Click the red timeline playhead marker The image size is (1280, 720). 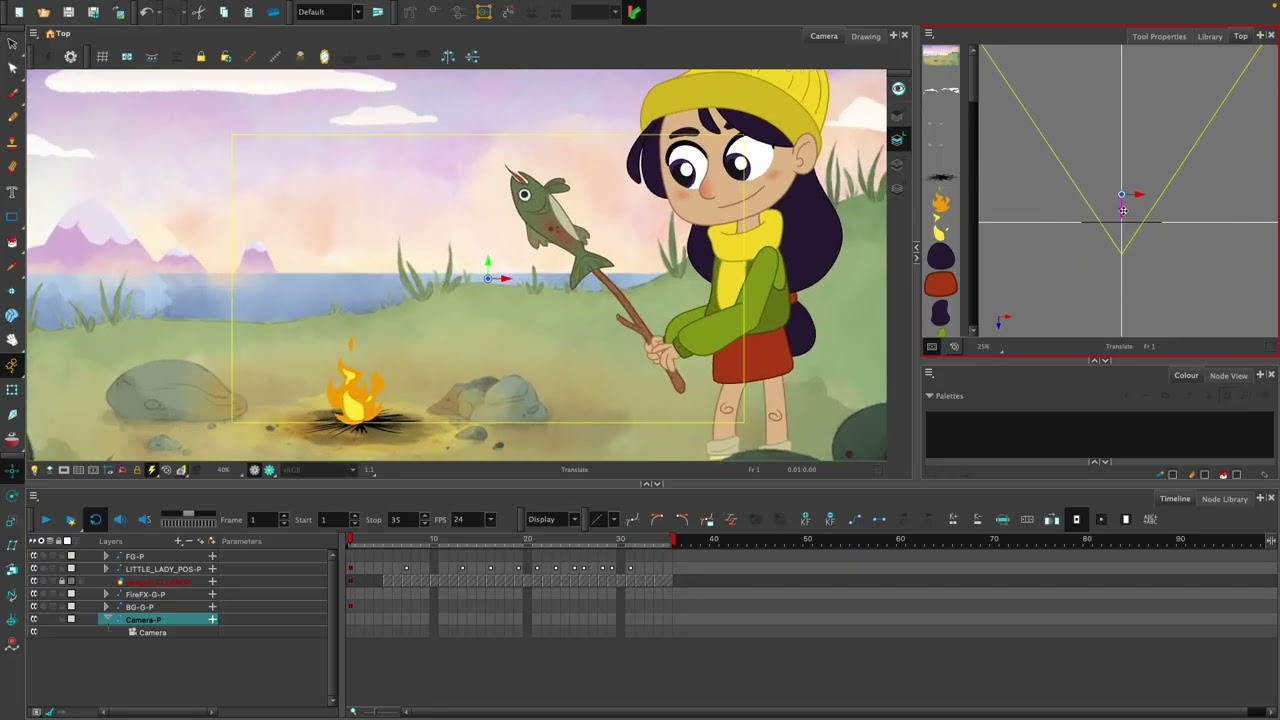click(349, 540)
